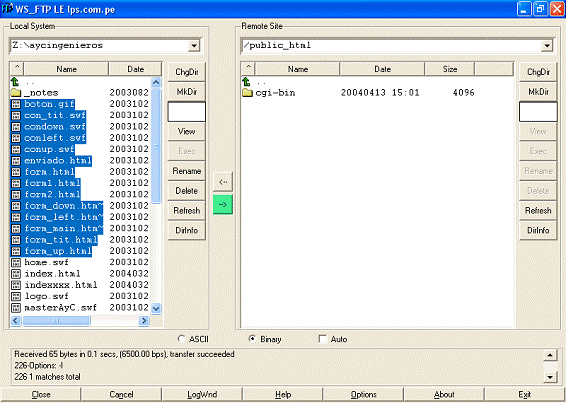Select the form_tit.html file name
This screenshot has width=566, height=403.
61,240
